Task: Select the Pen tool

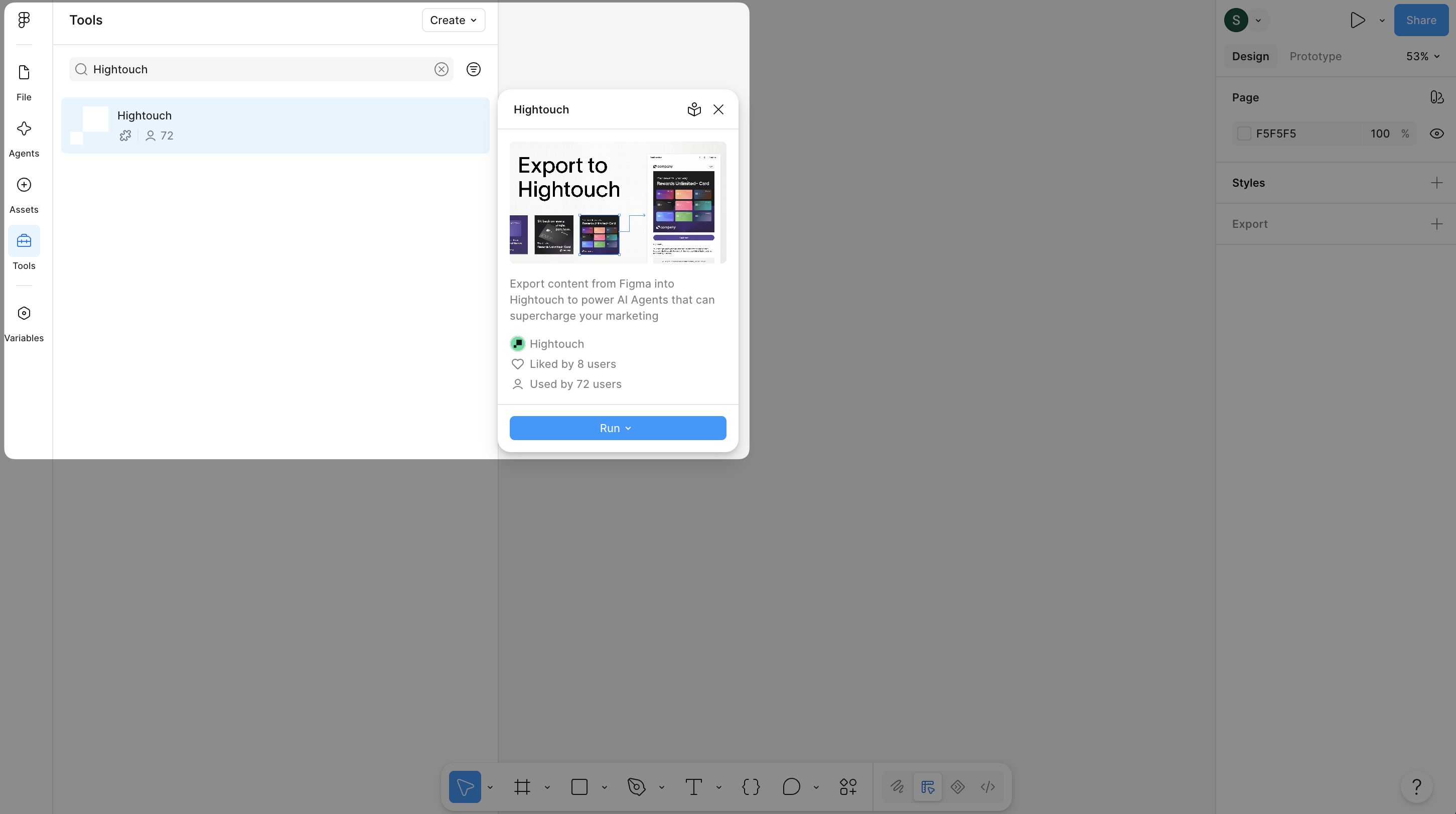Action: (x=636, y=786)
